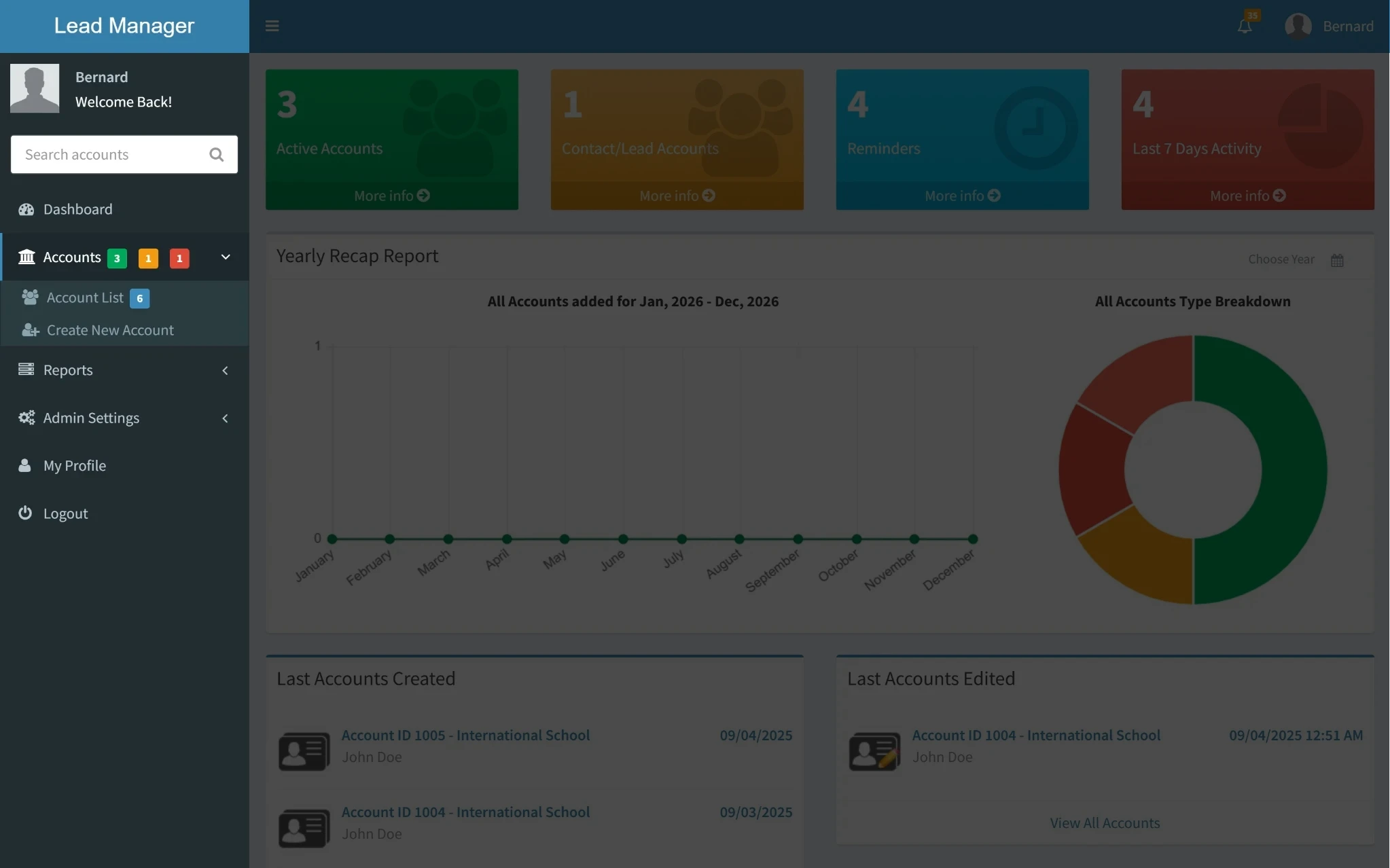Viewport: 1390px width, 868px height.
Task: Click edited account 1004 card icon
Action: pyautogui.click(x=874, y=751)
